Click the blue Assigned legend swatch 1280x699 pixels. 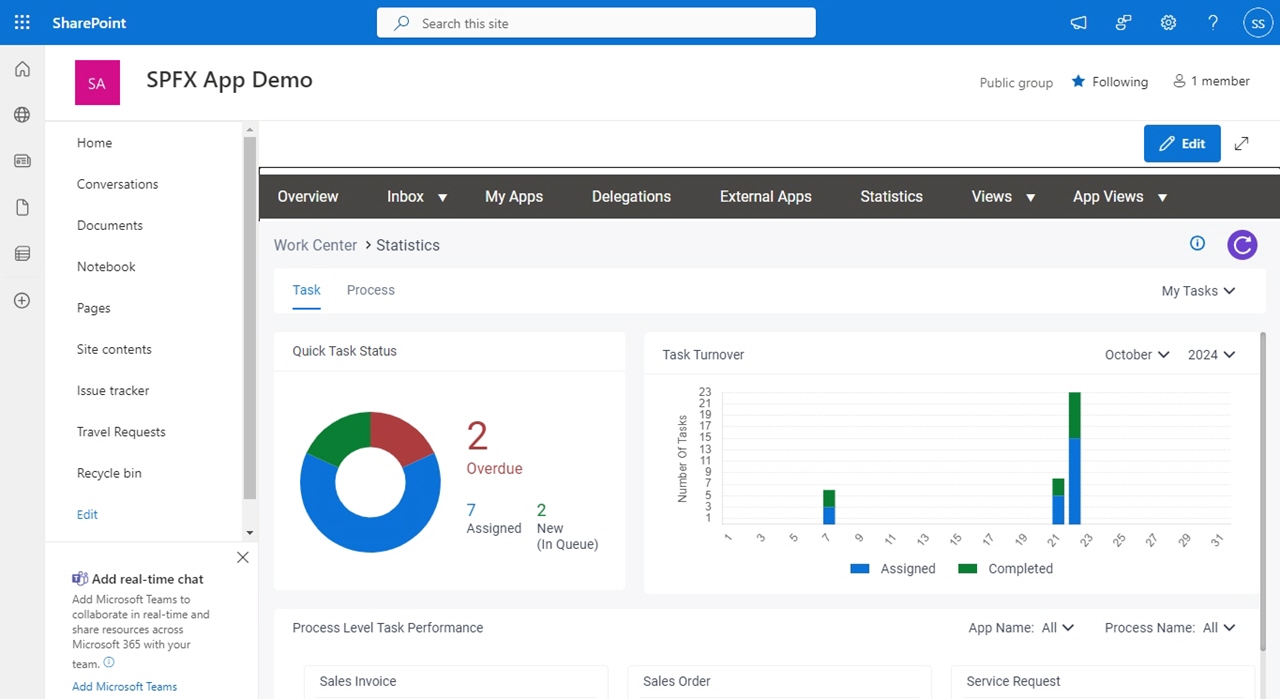coord(859,568)
